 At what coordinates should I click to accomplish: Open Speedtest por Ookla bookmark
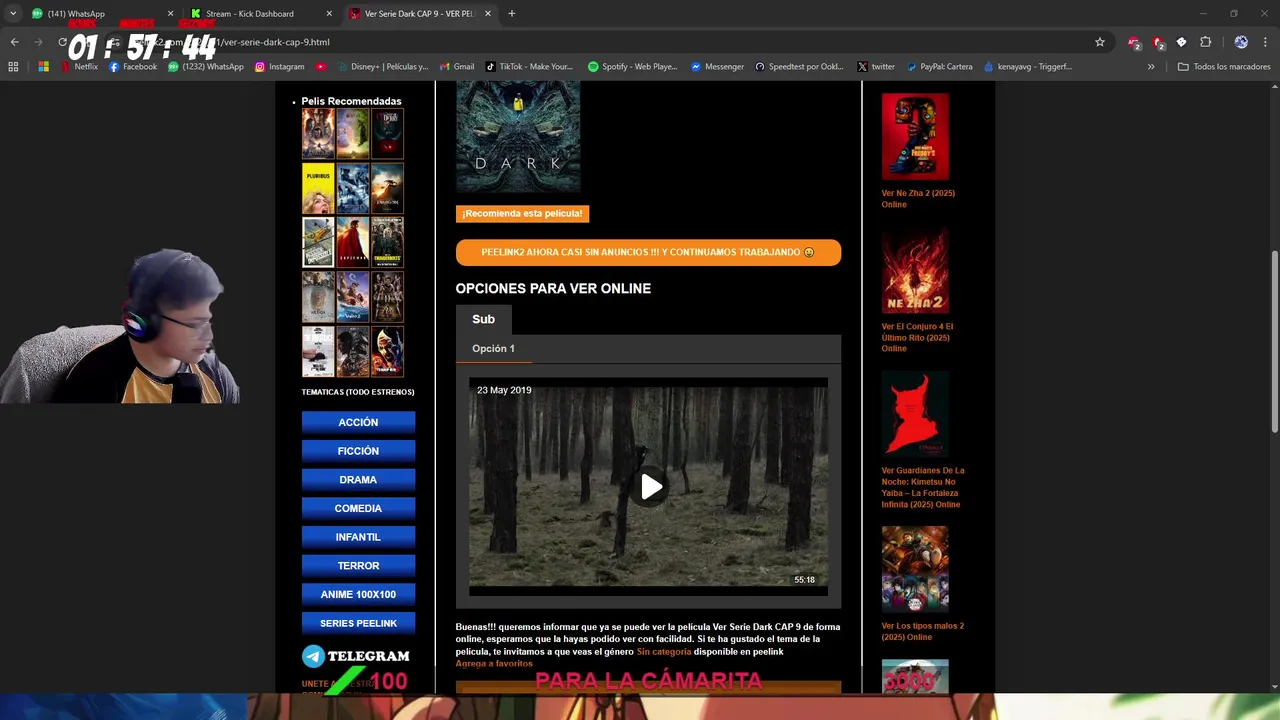click(799, 67)
